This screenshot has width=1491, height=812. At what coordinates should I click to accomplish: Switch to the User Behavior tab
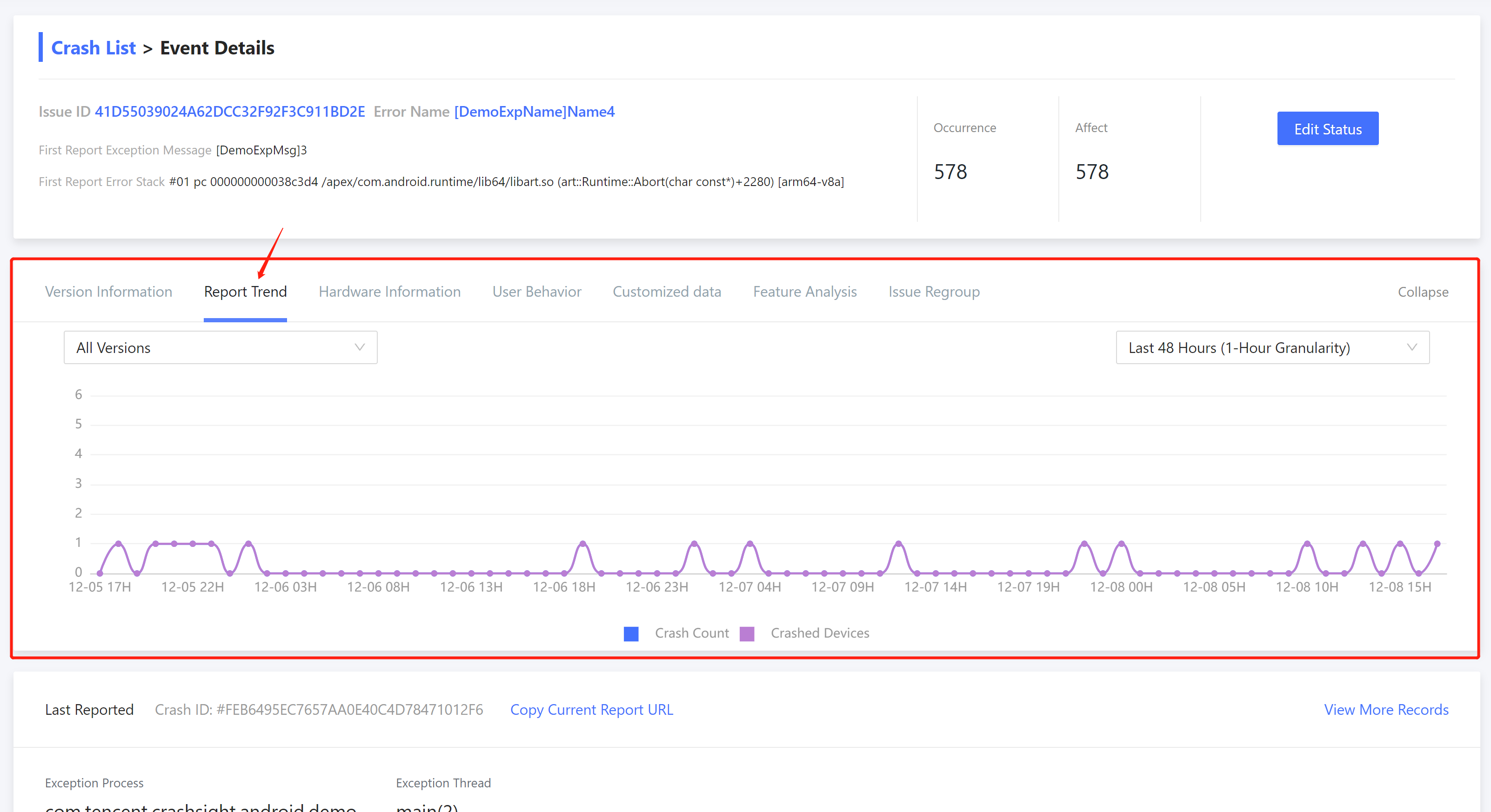pos(536,292)
